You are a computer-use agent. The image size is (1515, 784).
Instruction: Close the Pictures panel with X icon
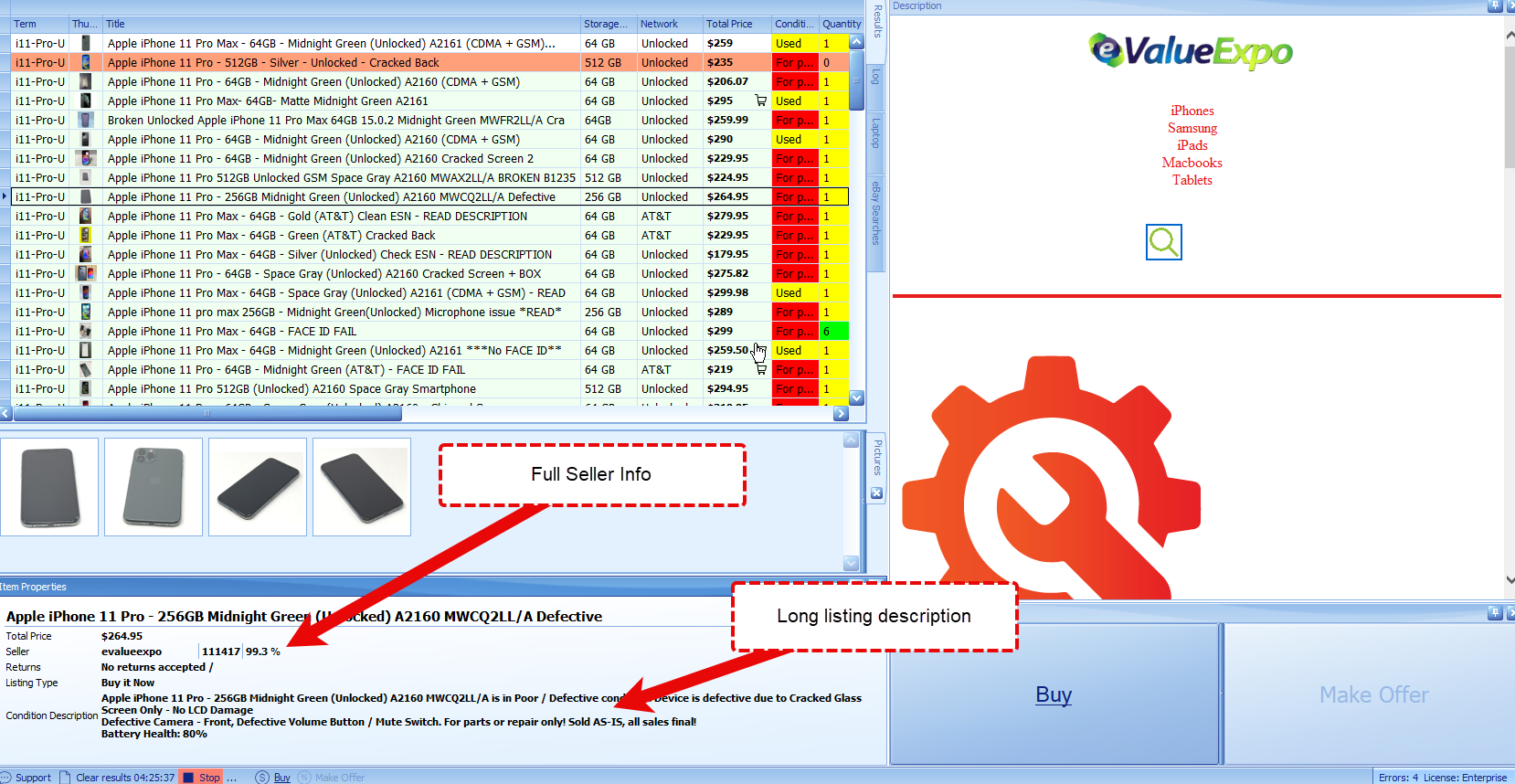[876, 493]
